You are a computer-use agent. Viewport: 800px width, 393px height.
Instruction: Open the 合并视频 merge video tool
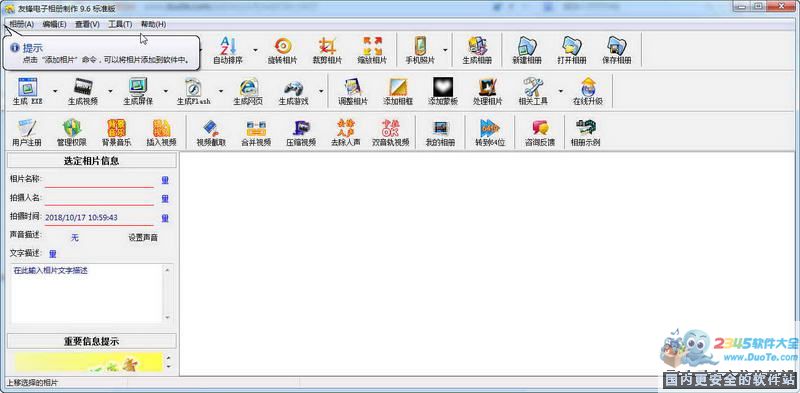[x=256, y=133]
